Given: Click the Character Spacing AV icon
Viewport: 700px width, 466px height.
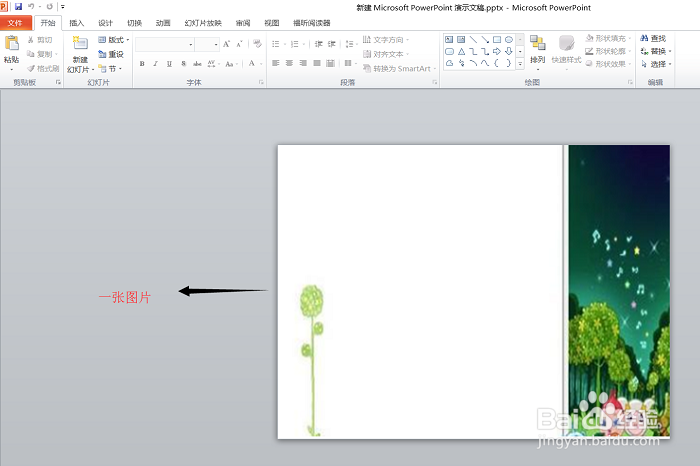Looking at the screenshot, I should coord(213,63).
